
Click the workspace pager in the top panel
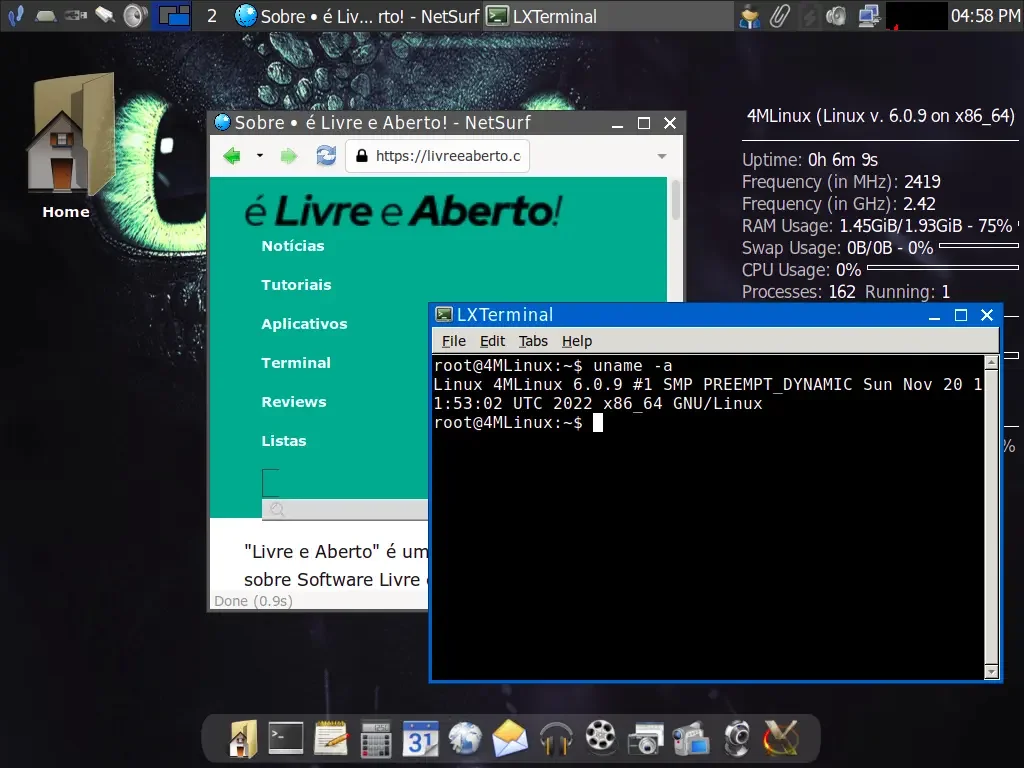(x=172, y=15)
